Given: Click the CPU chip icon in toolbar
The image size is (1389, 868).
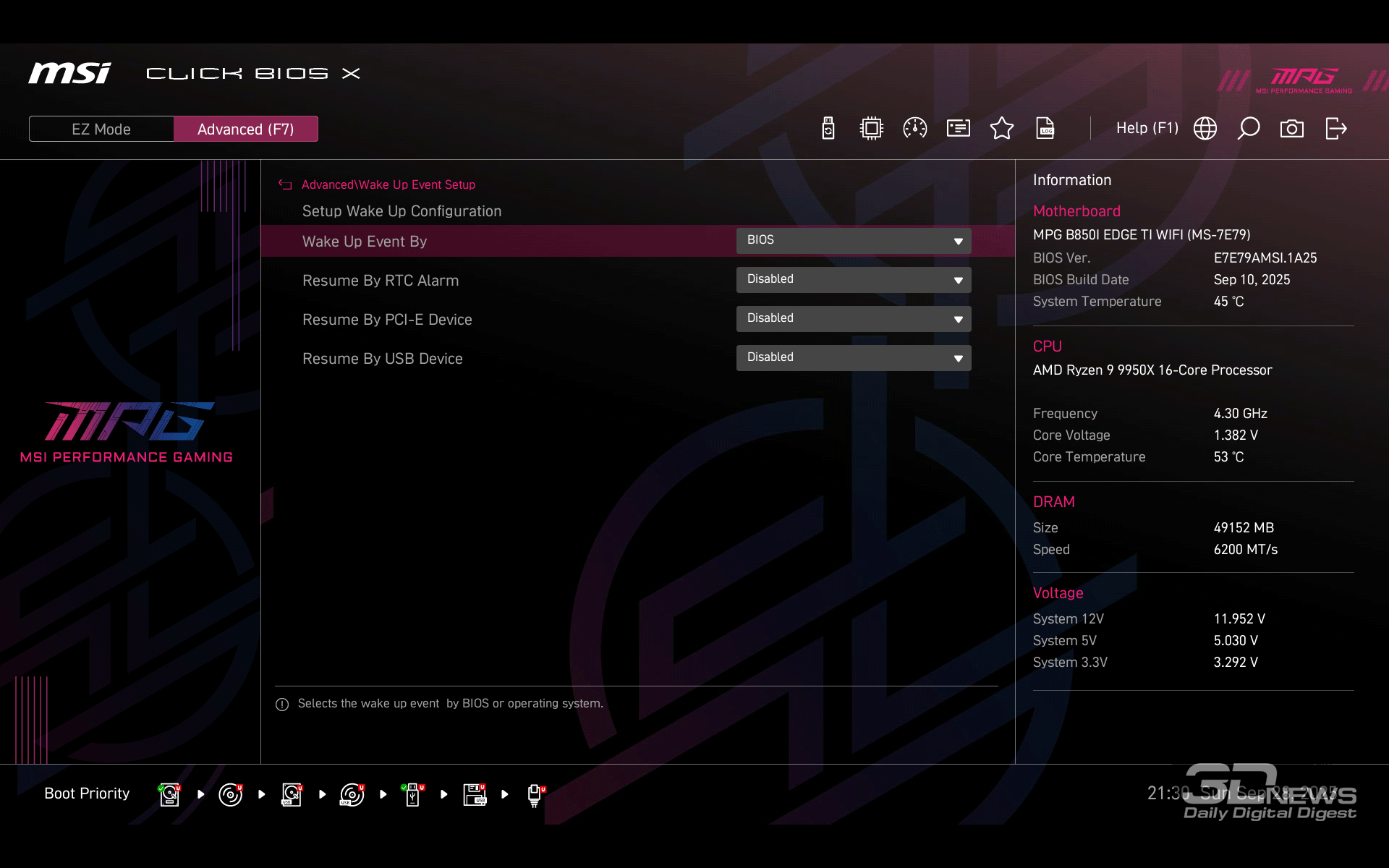Looking at the screenshot, I should coord(872,129).
